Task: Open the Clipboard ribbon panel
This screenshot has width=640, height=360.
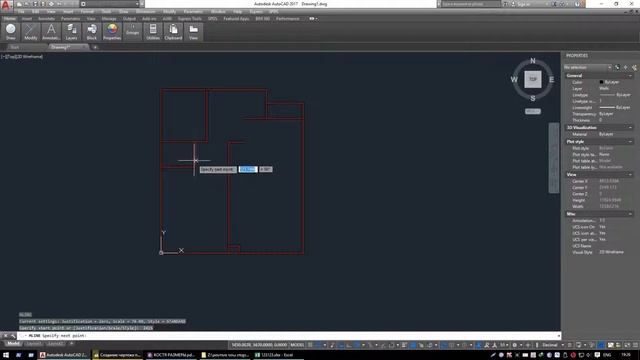Action: coord(173,32)
